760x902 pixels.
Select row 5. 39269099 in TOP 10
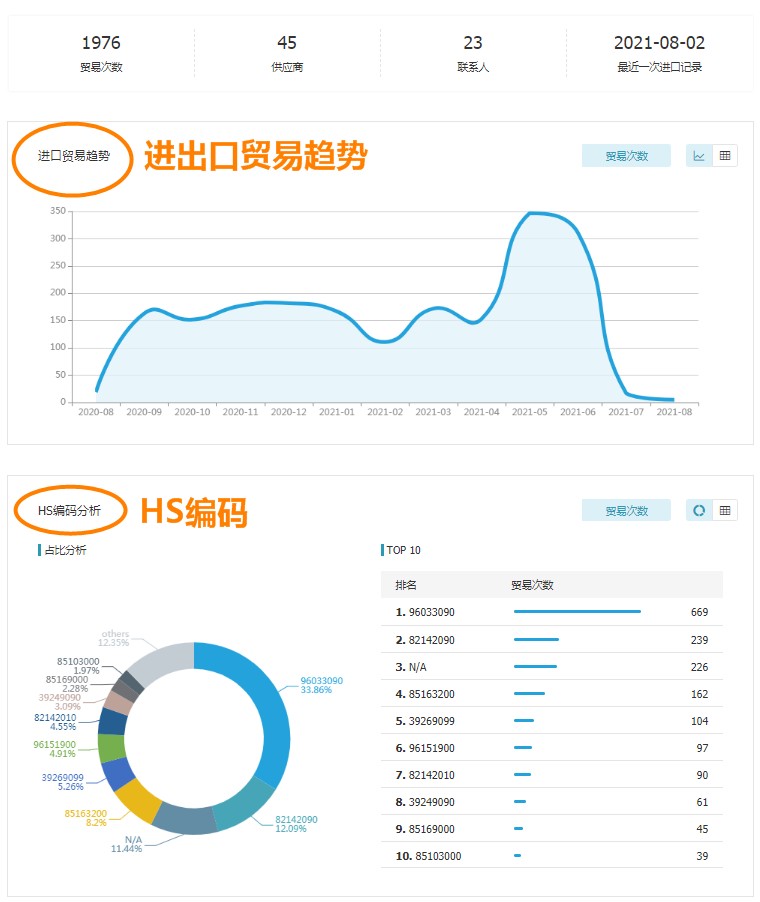pyautogui.click(x=552, y=721)
